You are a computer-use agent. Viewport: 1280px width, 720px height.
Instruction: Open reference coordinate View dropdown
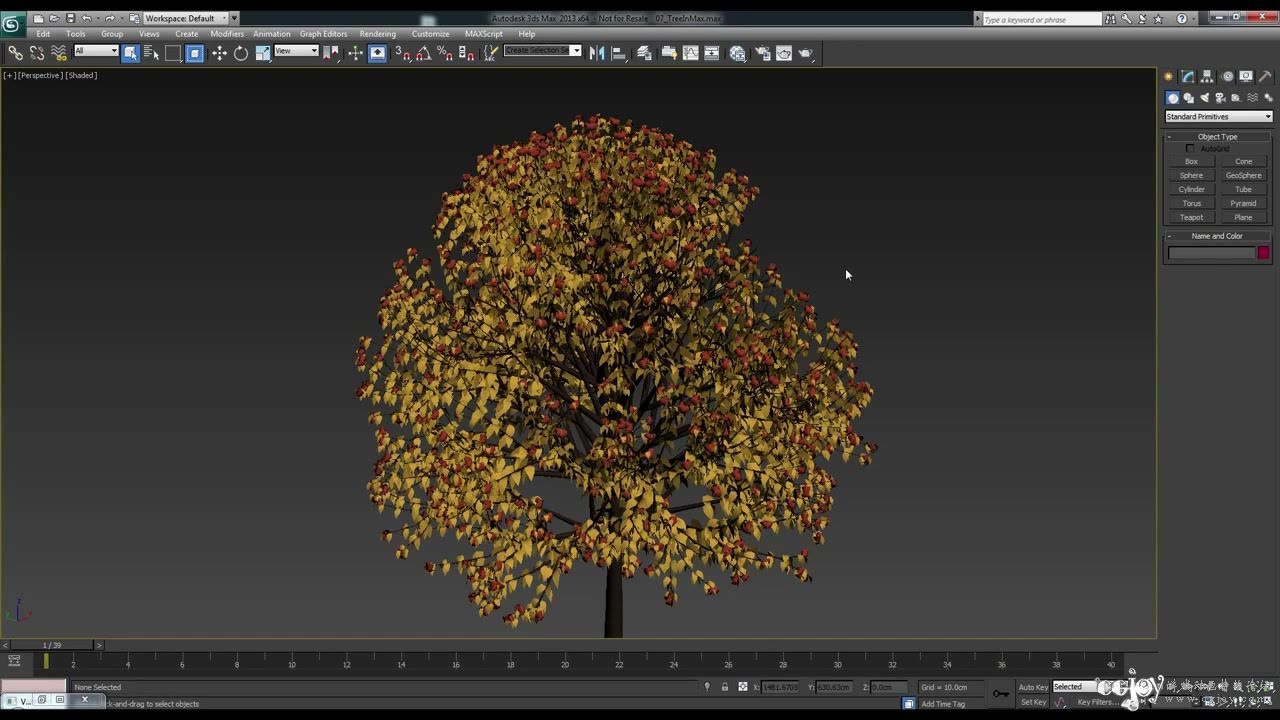pos(296,51)
